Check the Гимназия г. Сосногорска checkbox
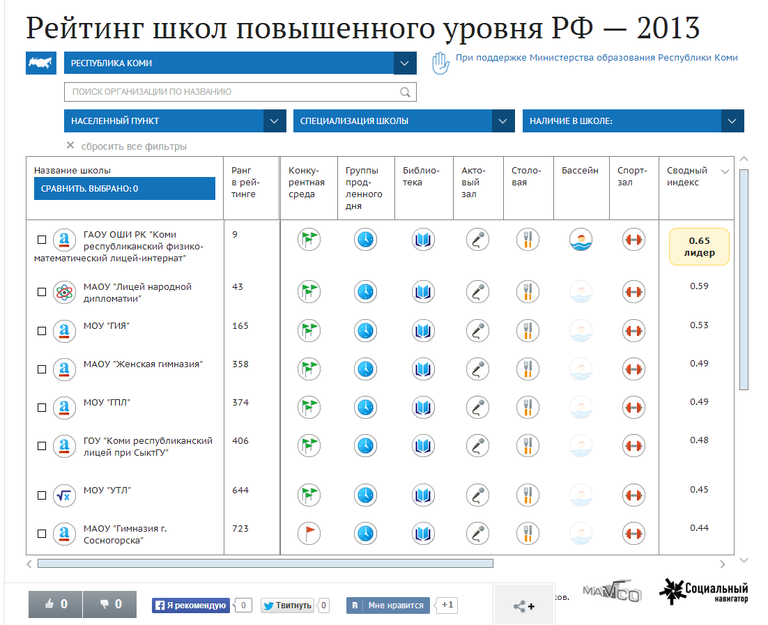The width and height of the screenshot is (768, 625). click(x=42, y=533)
